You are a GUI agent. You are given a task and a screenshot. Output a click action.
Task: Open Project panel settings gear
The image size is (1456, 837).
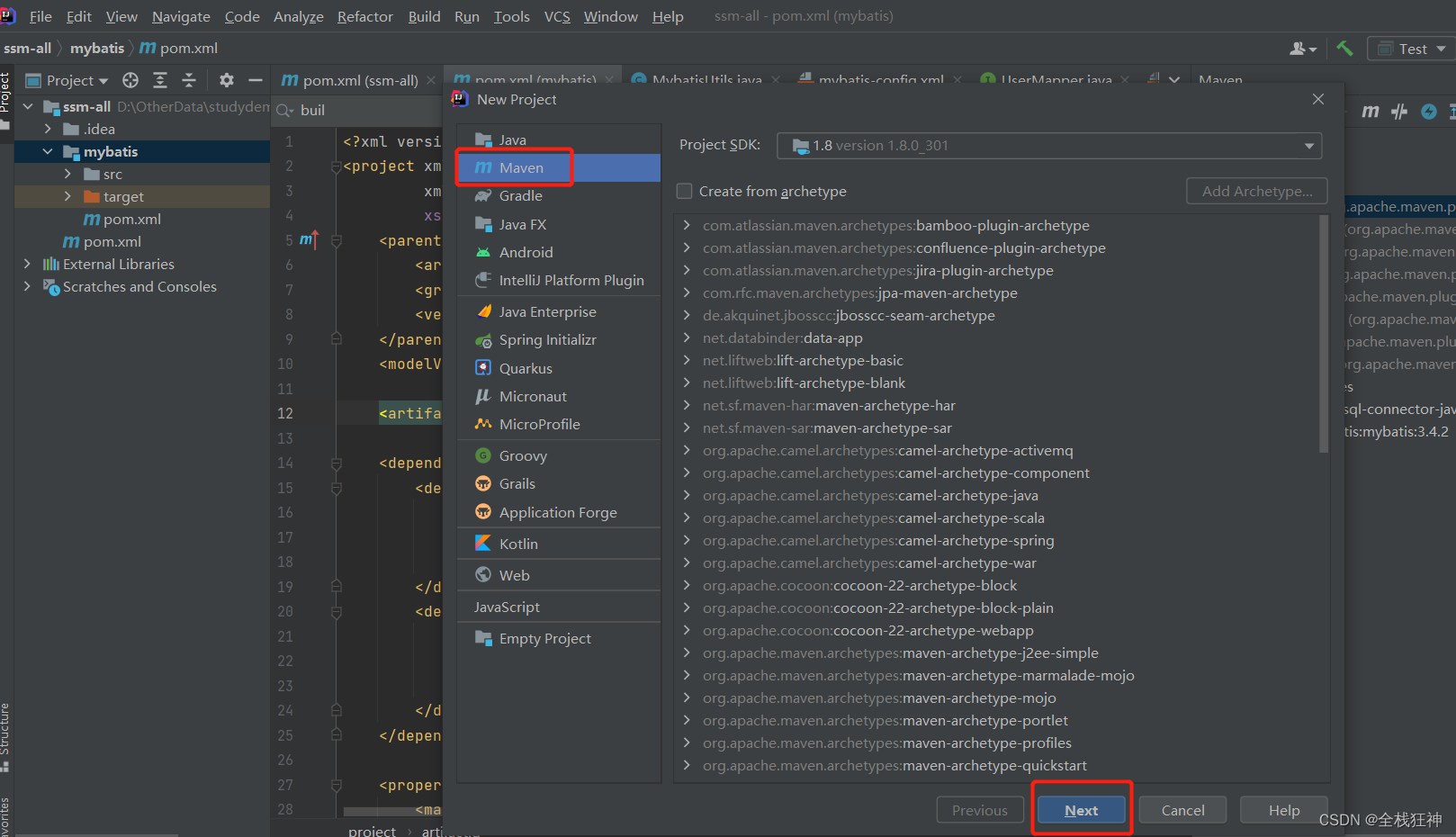(x=227, y=80)
